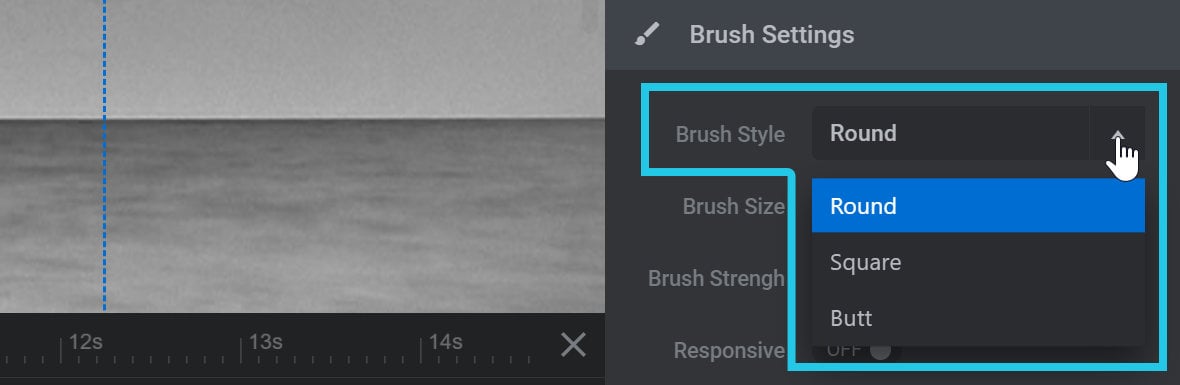Click the Brush Size label
This screenshot has width=1180, height=385.
pyautogui.click(x=734, y=206)
